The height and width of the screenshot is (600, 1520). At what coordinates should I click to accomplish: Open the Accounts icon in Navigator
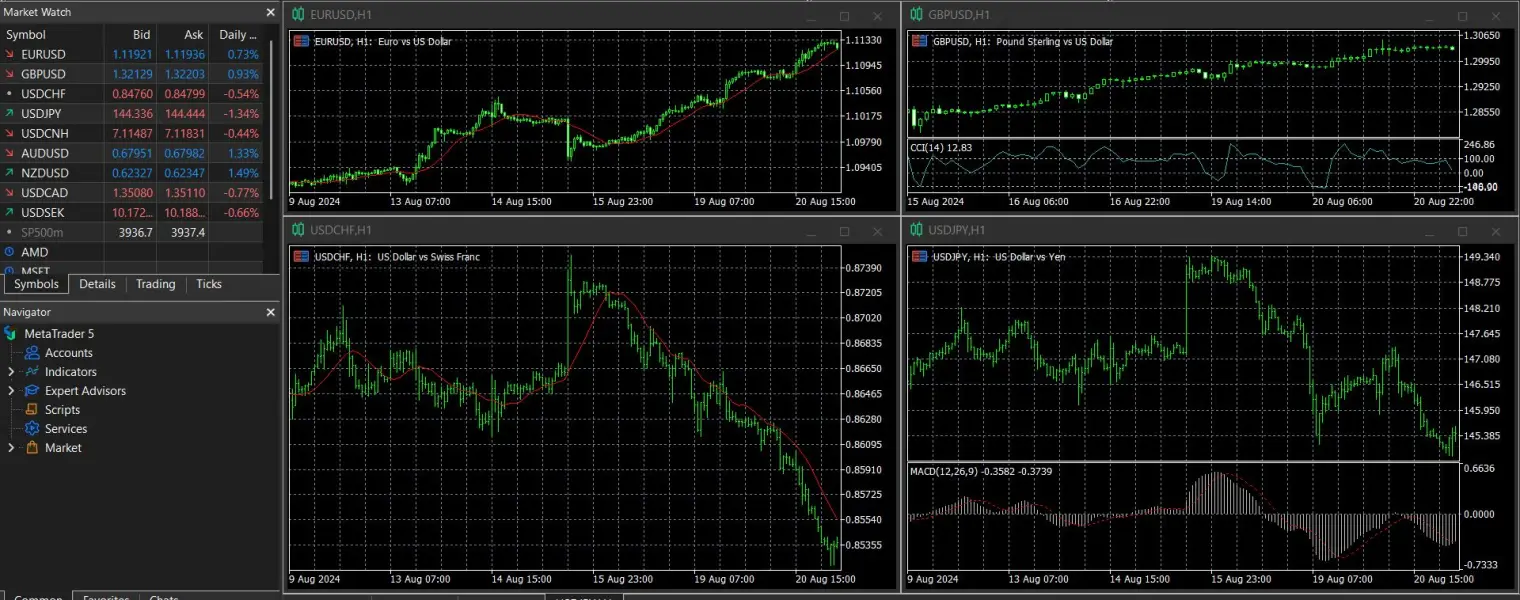click(x=32, y=353)
